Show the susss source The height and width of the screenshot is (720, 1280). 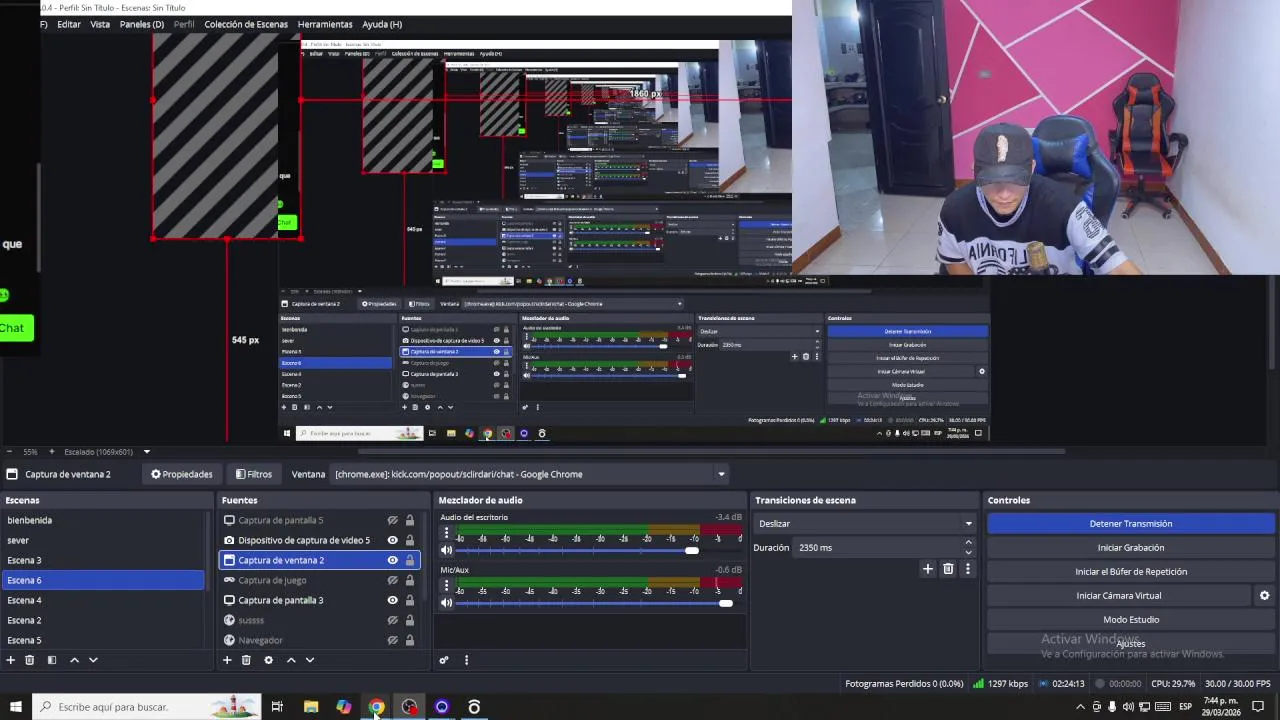click(392, 620)
